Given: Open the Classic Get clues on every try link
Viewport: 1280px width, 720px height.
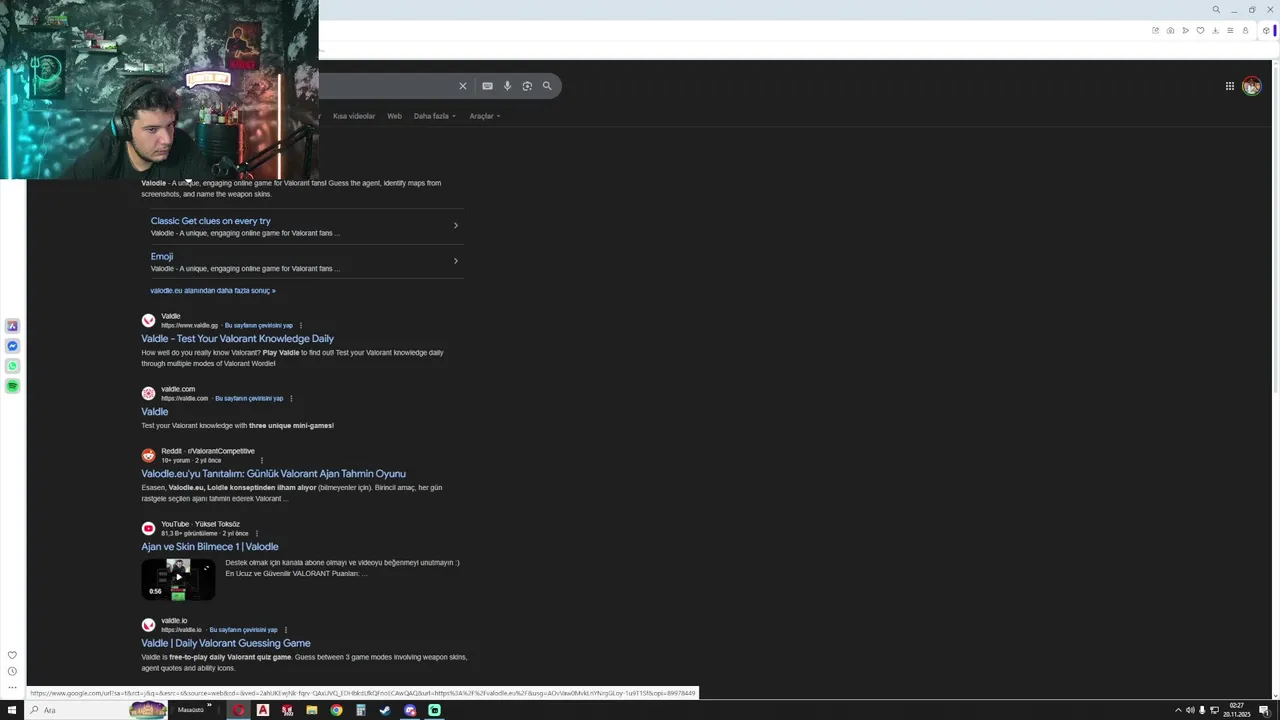Looking at the screenshot, I should tap(210, 221).
